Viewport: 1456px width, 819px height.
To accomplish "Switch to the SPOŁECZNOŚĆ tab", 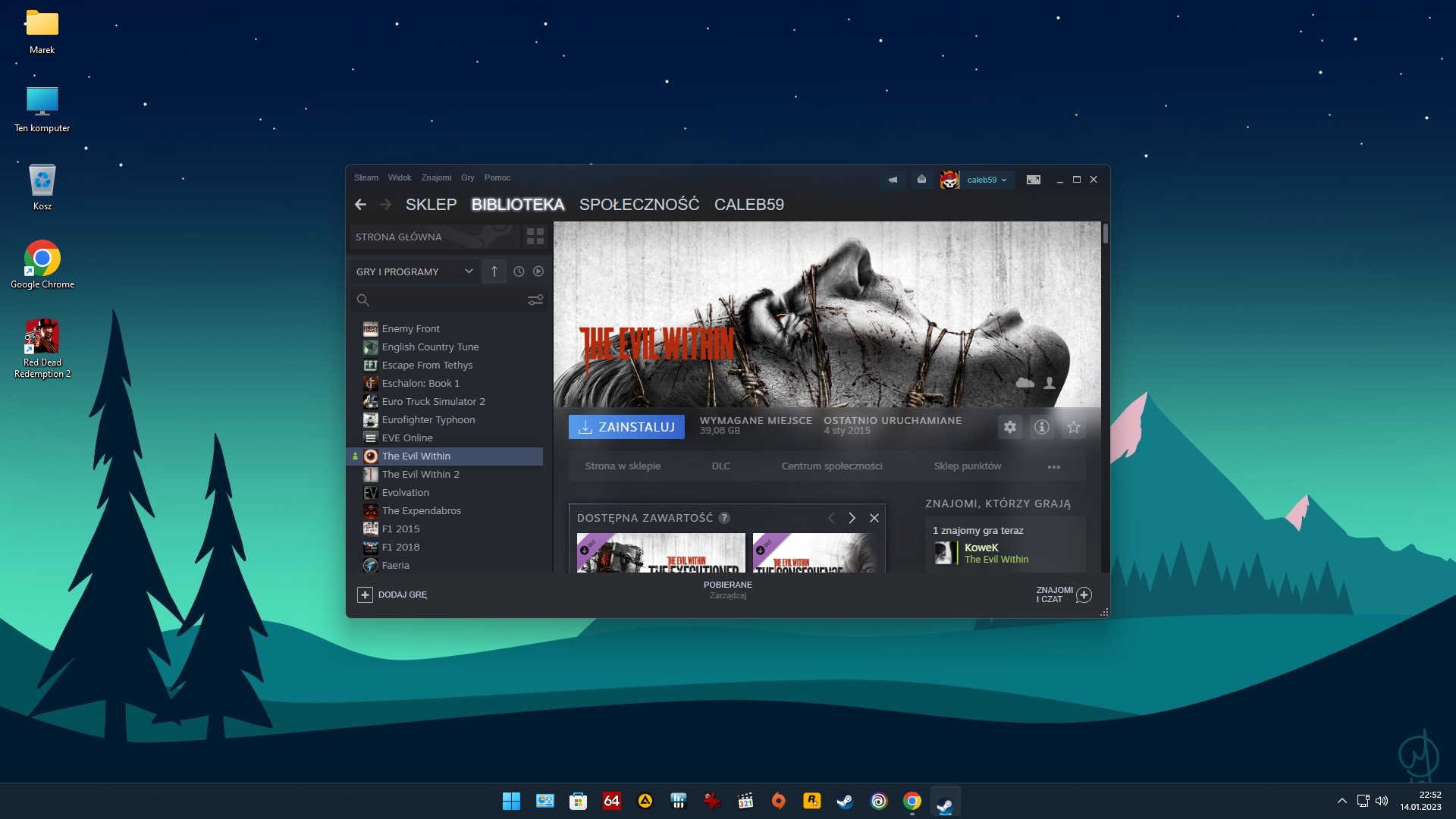I will click(x=639, y=205).
